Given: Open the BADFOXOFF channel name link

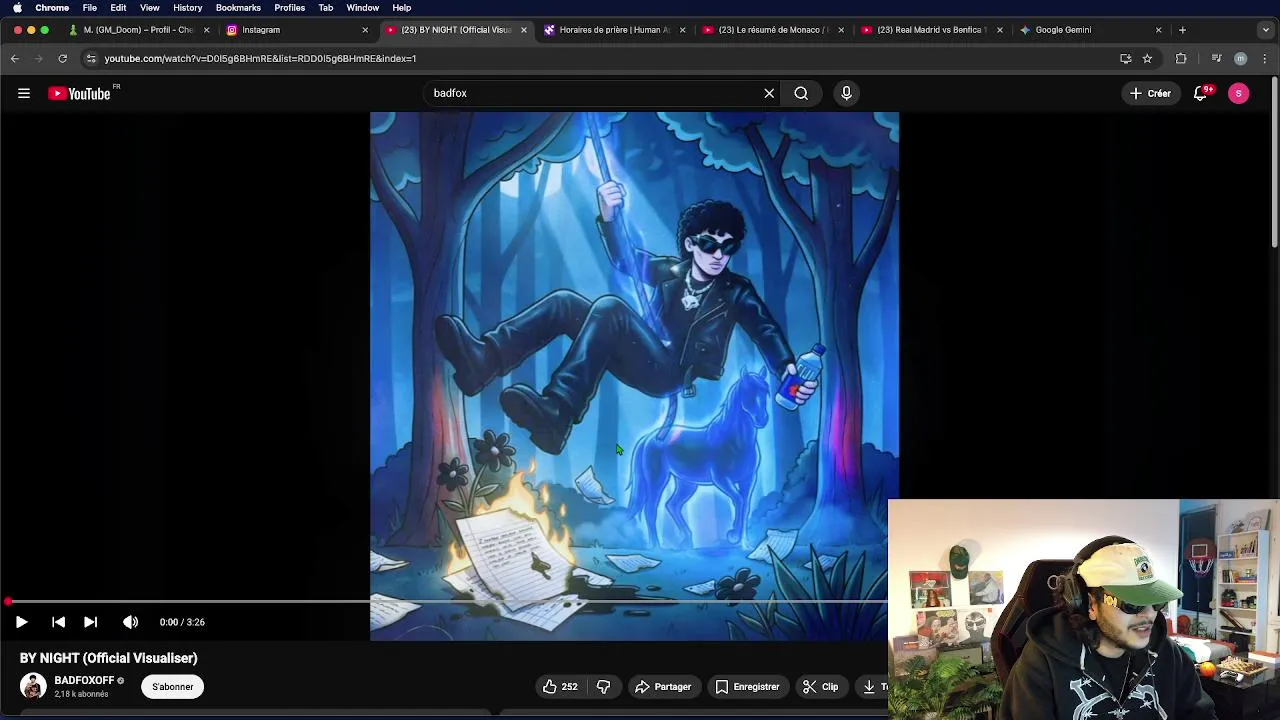Looking at the screenshot, I should [84, 680].
